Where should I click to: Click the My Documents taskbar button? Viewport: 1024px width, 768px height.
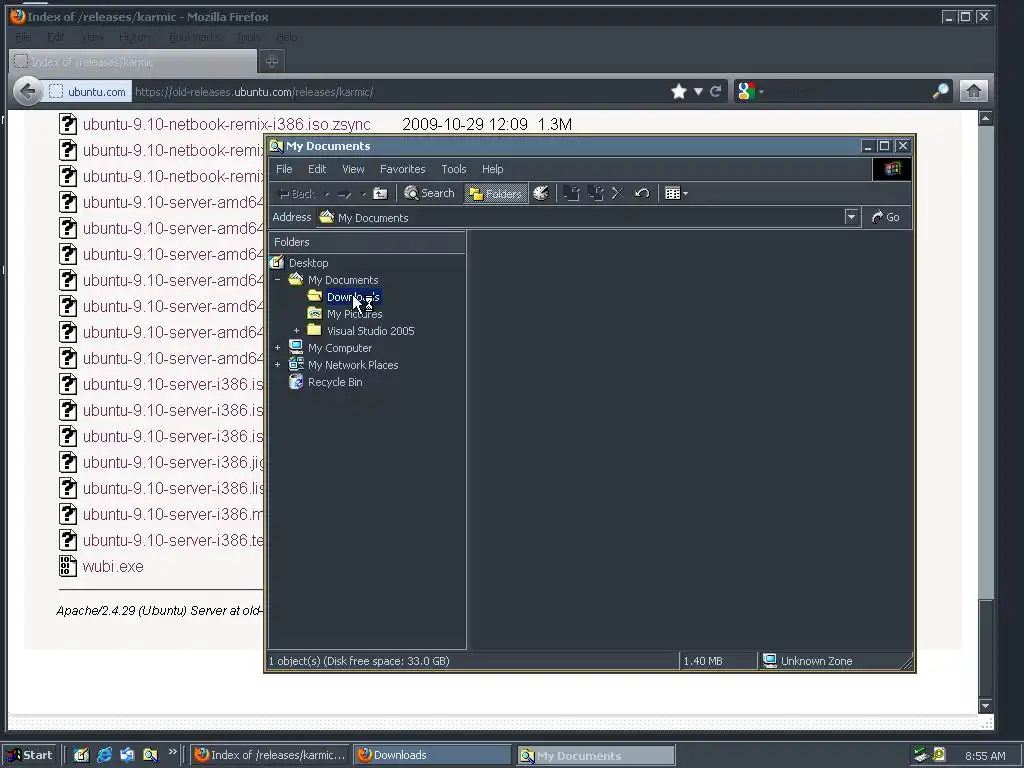pos(596,756)
